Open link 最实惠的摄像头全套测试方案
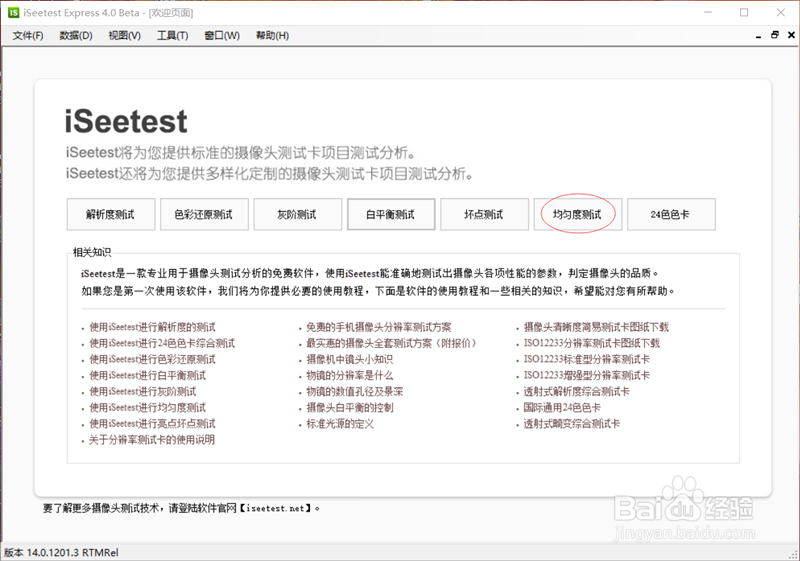The width and height of the screenshot is (800, 561). [x=391, y=343]
